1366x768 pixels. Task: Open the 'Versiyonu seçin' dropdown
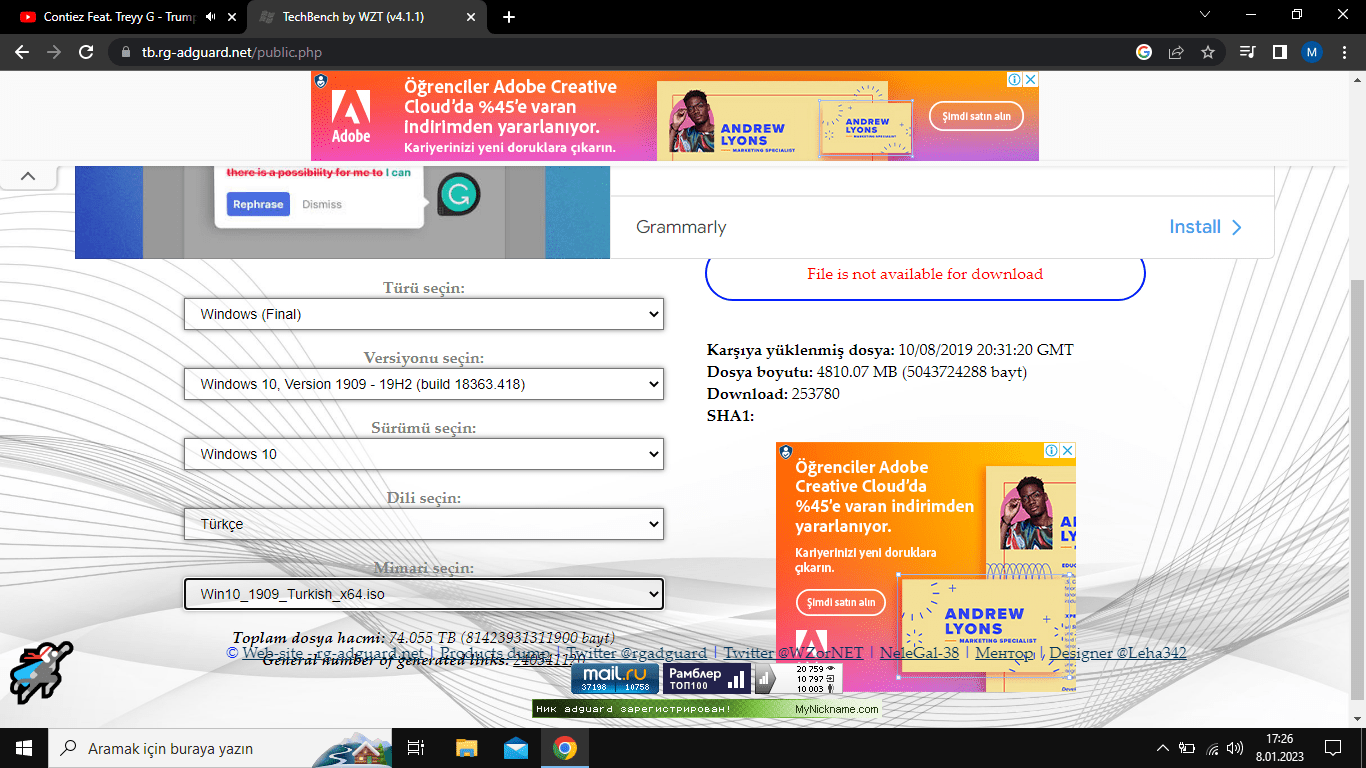coord(424,384)
